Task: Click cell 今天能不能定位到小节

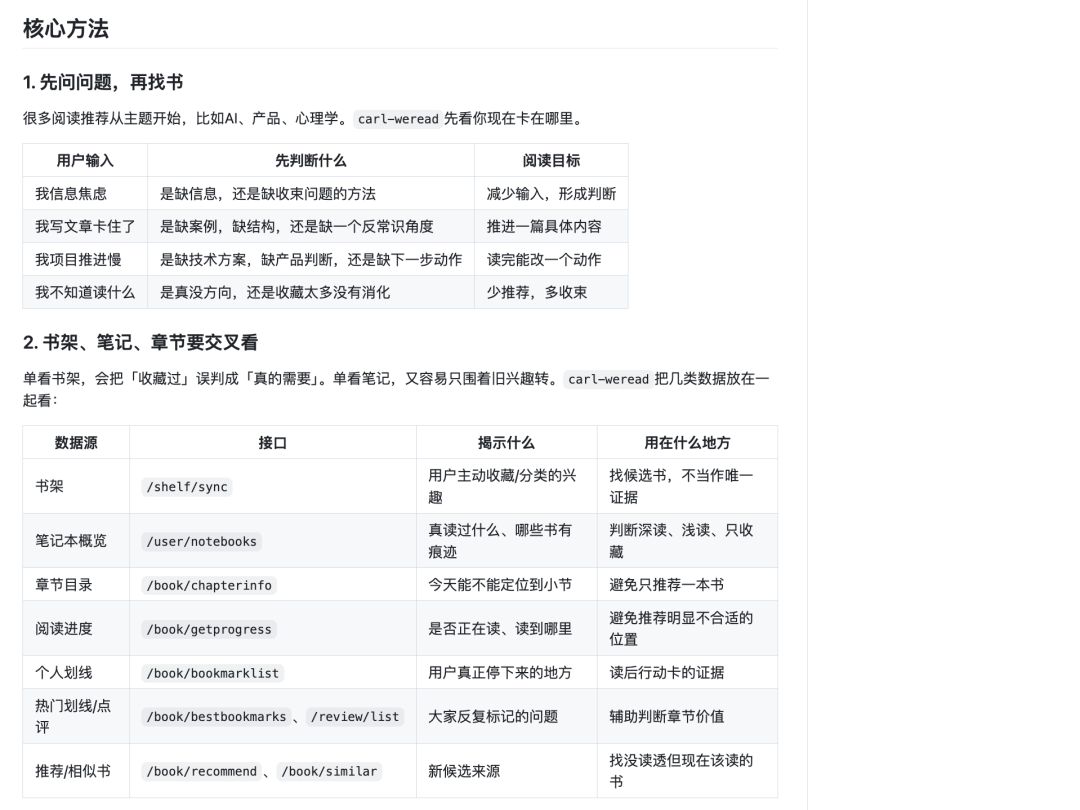Action: click(506, 585)
